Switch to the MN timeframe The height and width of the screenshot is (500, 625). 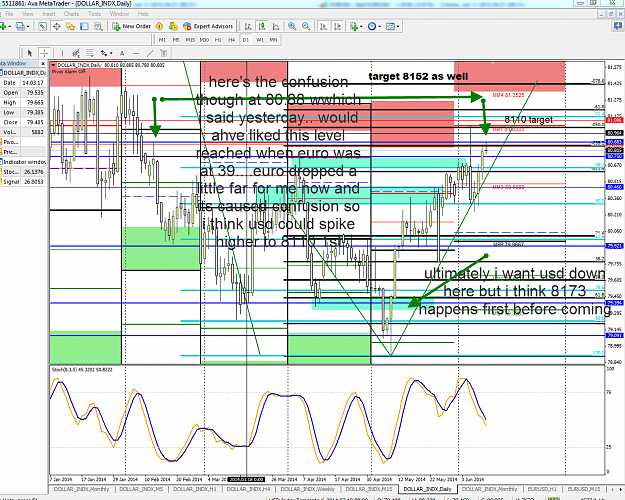273,40
